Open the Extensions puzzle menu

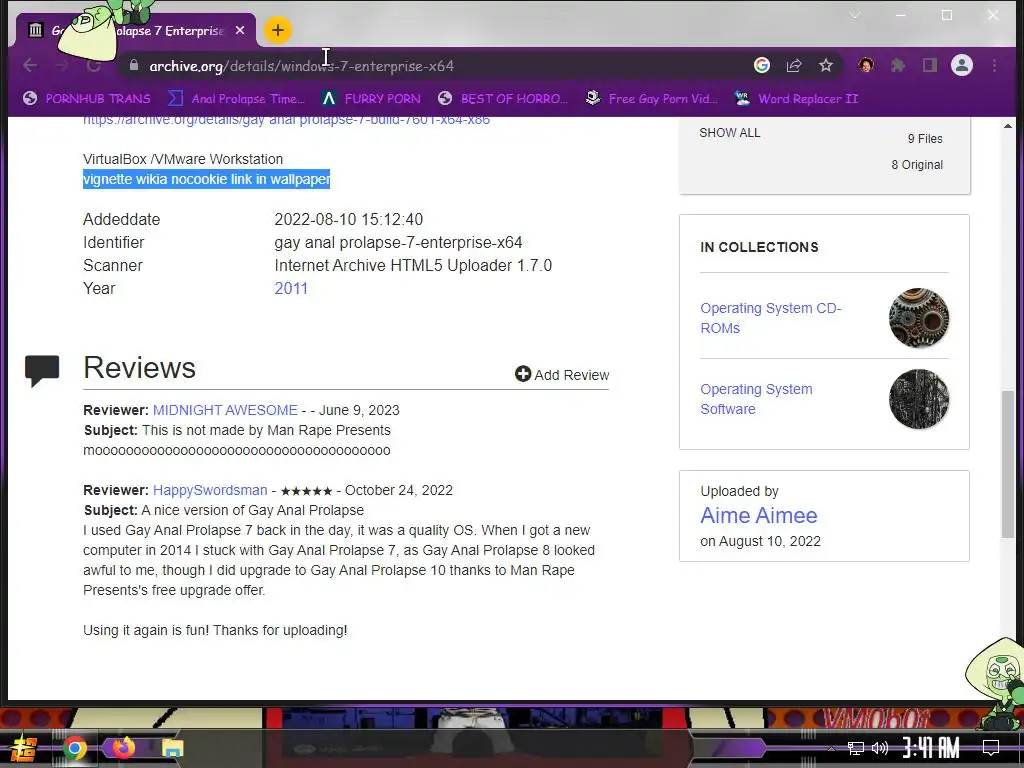point(898,65)
